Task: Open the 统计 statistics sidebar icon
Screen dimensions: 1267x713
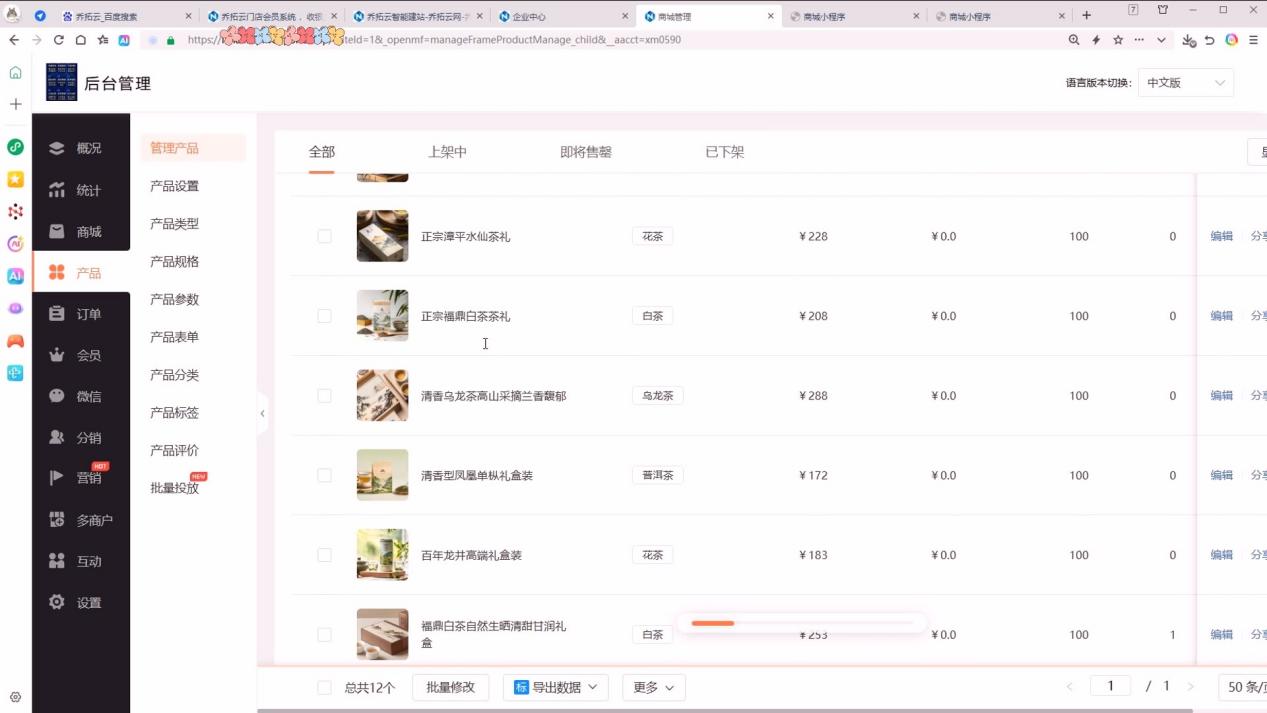Action: (57, 190)
